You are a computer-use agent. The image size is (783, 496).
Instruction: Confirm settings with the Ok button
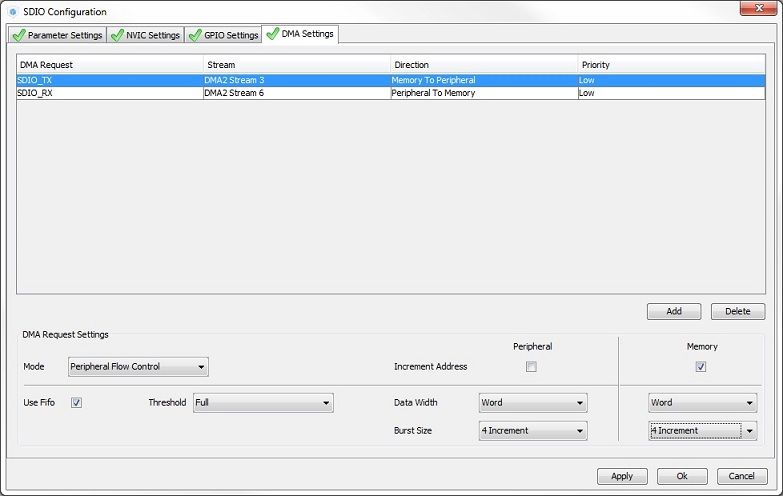point(682,476)
